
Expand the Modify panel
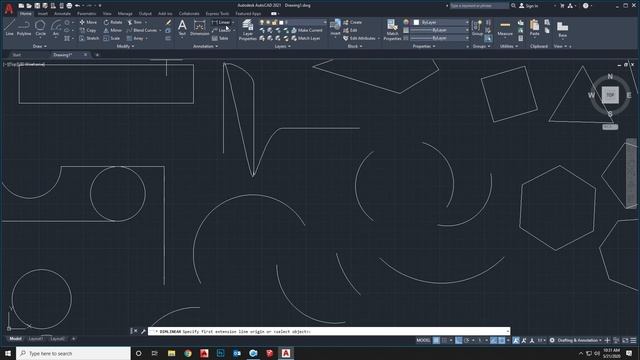tap(125, 46)
